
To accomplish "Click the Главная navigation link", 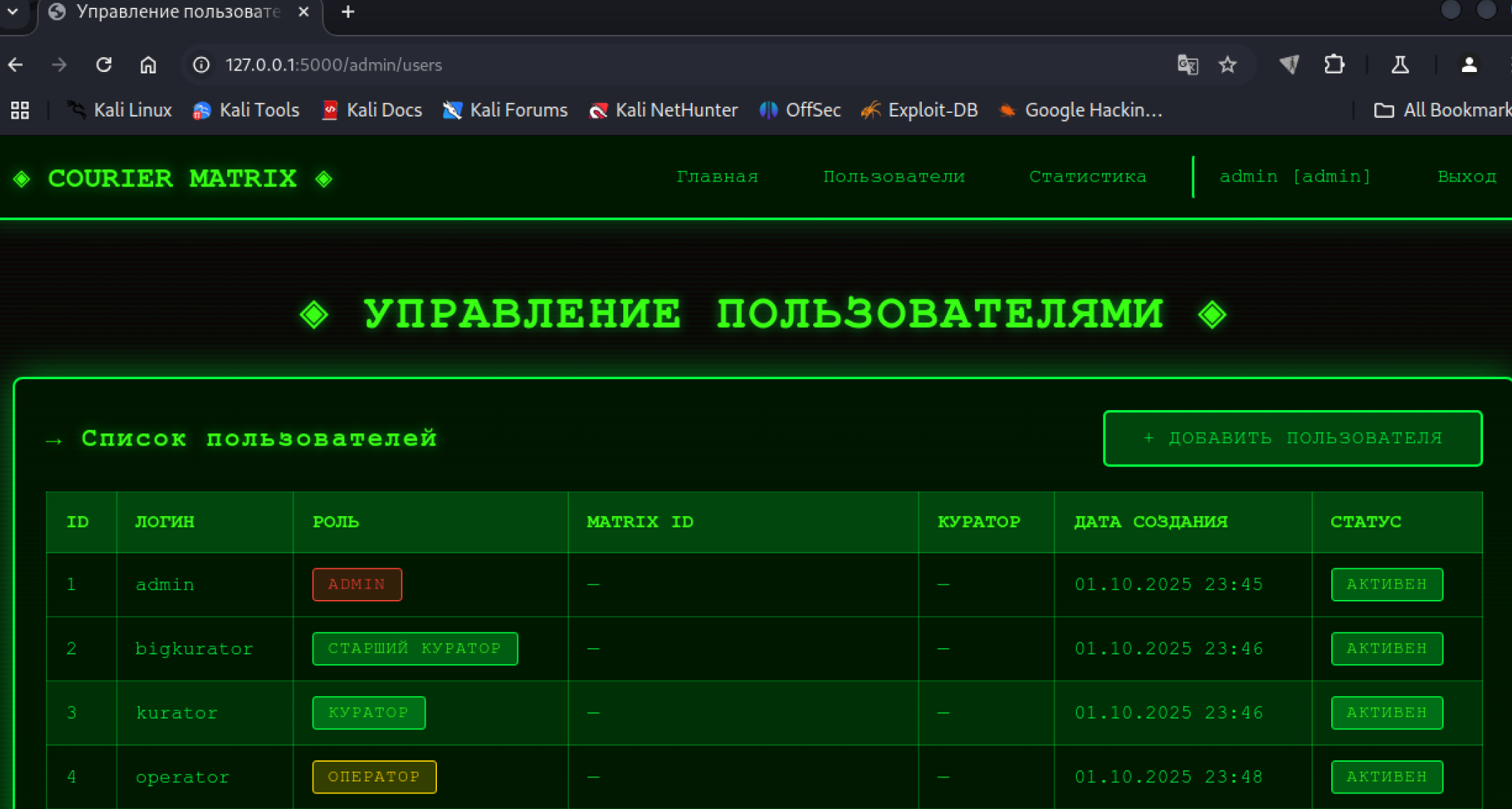I will (716, 176).
